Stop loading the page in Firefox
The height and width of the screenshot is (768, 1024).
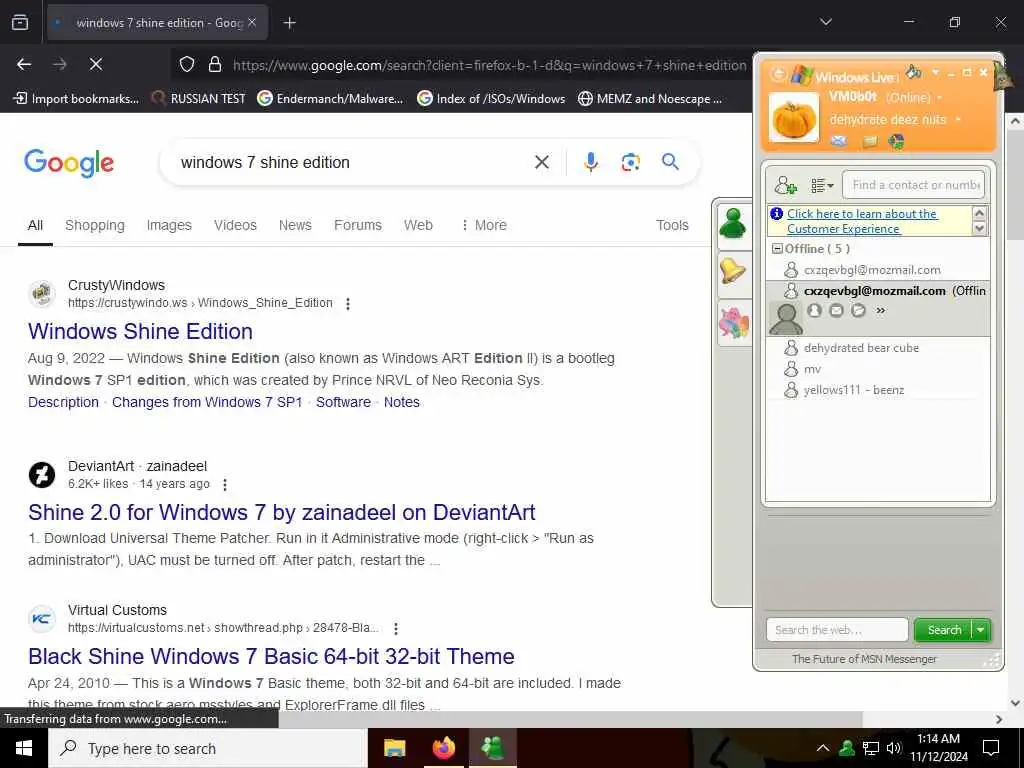[x=96, y=64]
